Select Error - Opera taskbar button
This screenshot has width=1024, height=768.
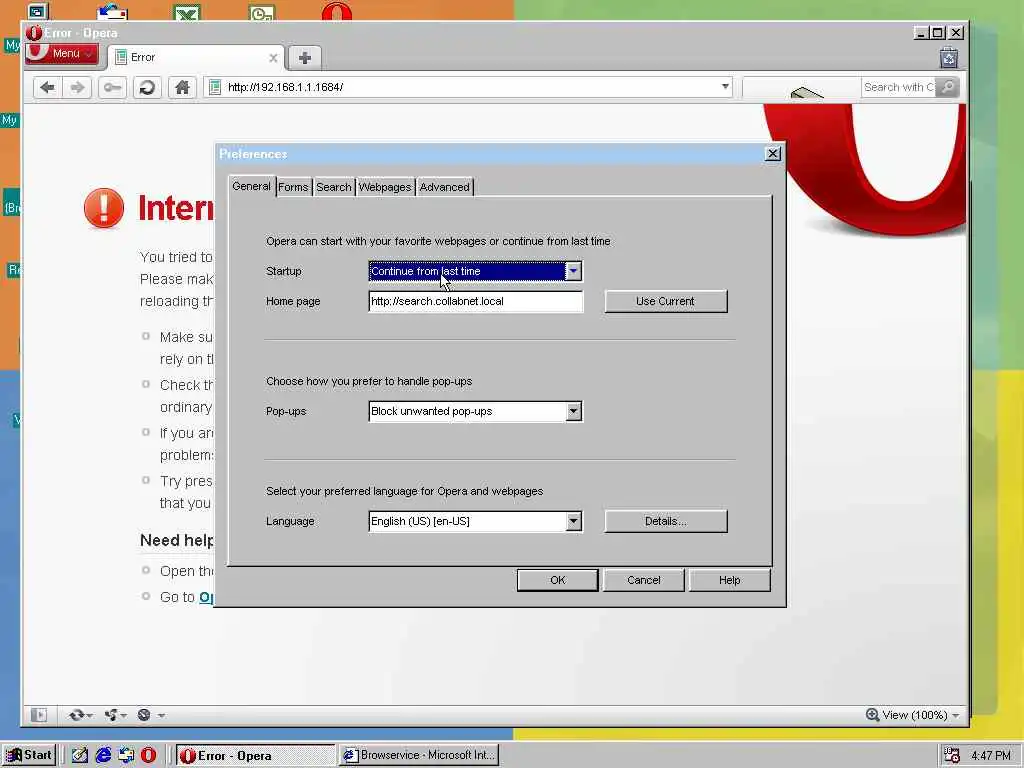(255, 755)
